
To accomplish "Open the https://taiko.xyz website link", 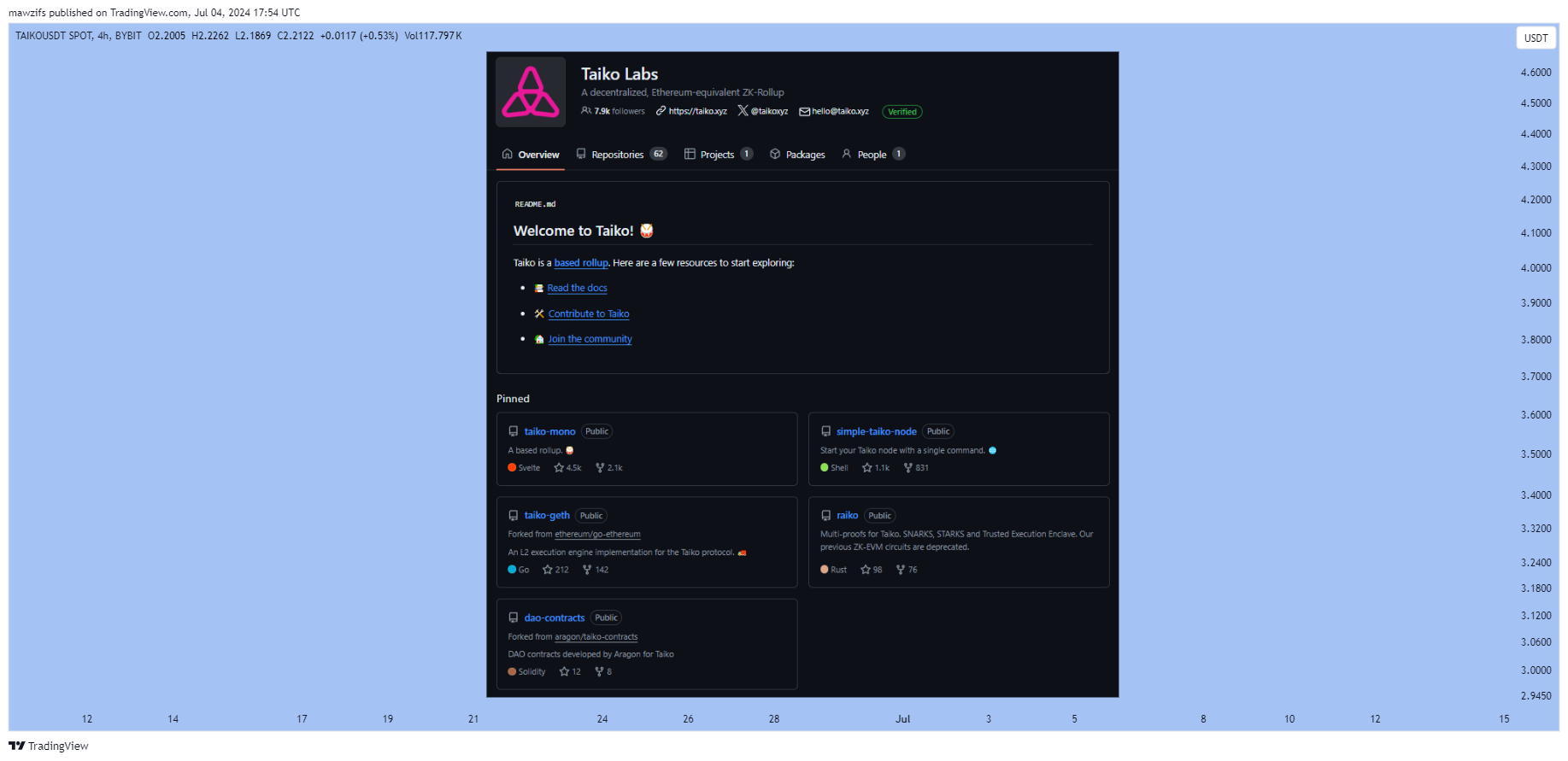I will click(697, 111).
